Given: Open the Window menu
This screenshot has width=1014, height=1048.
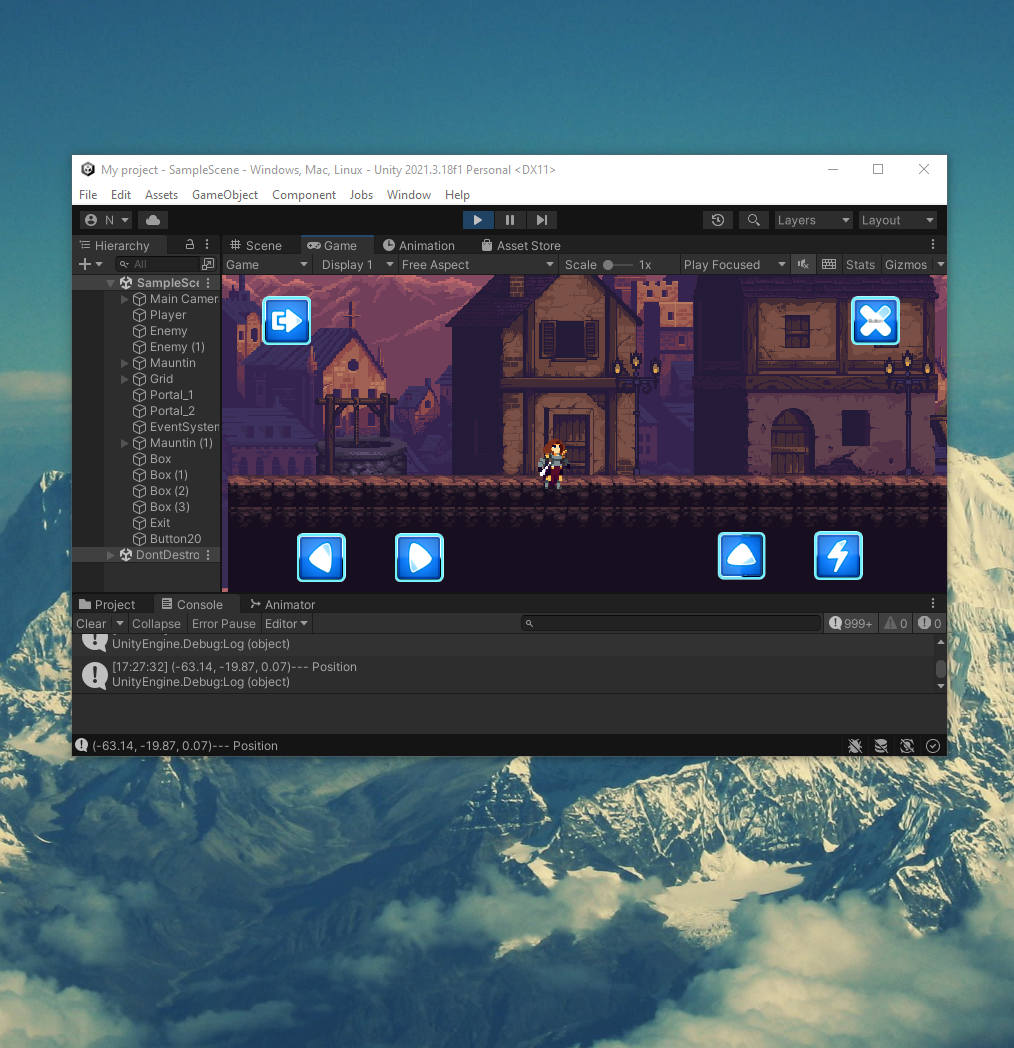Looking at the screenshot, I should 408,194.
